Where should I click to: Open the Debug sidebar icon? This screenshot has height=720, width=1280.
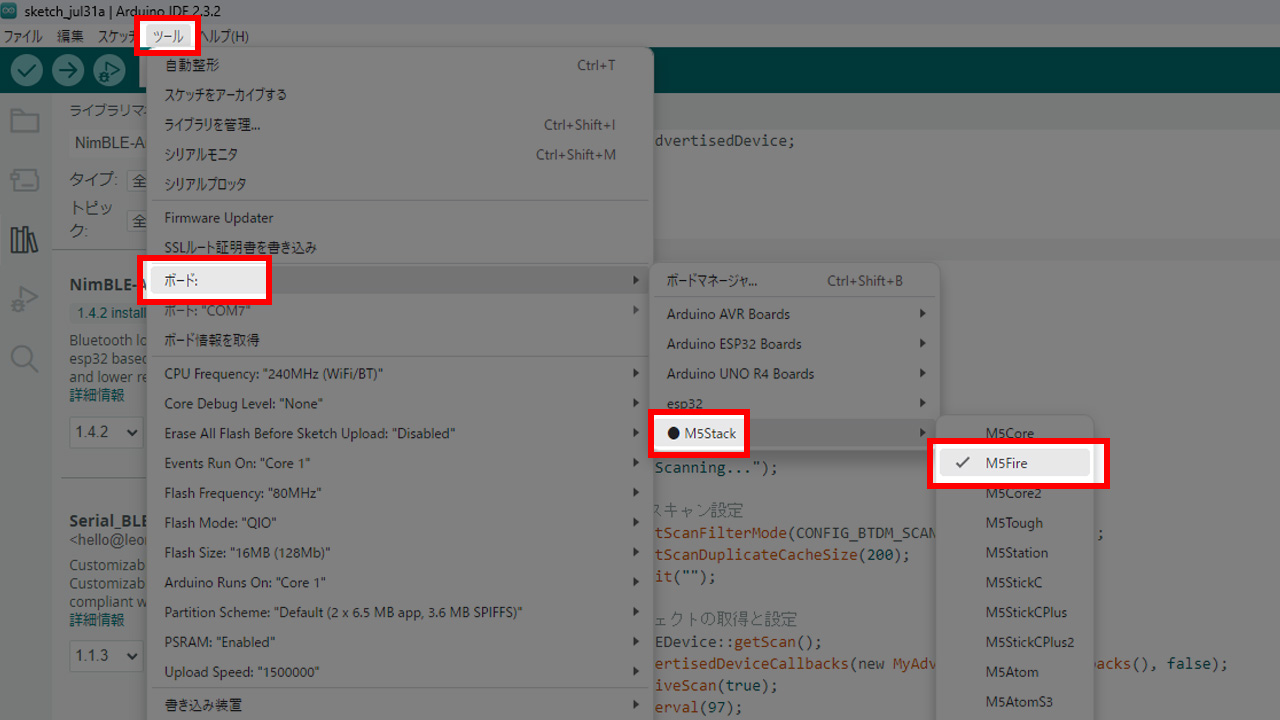(x=24, y=298)
